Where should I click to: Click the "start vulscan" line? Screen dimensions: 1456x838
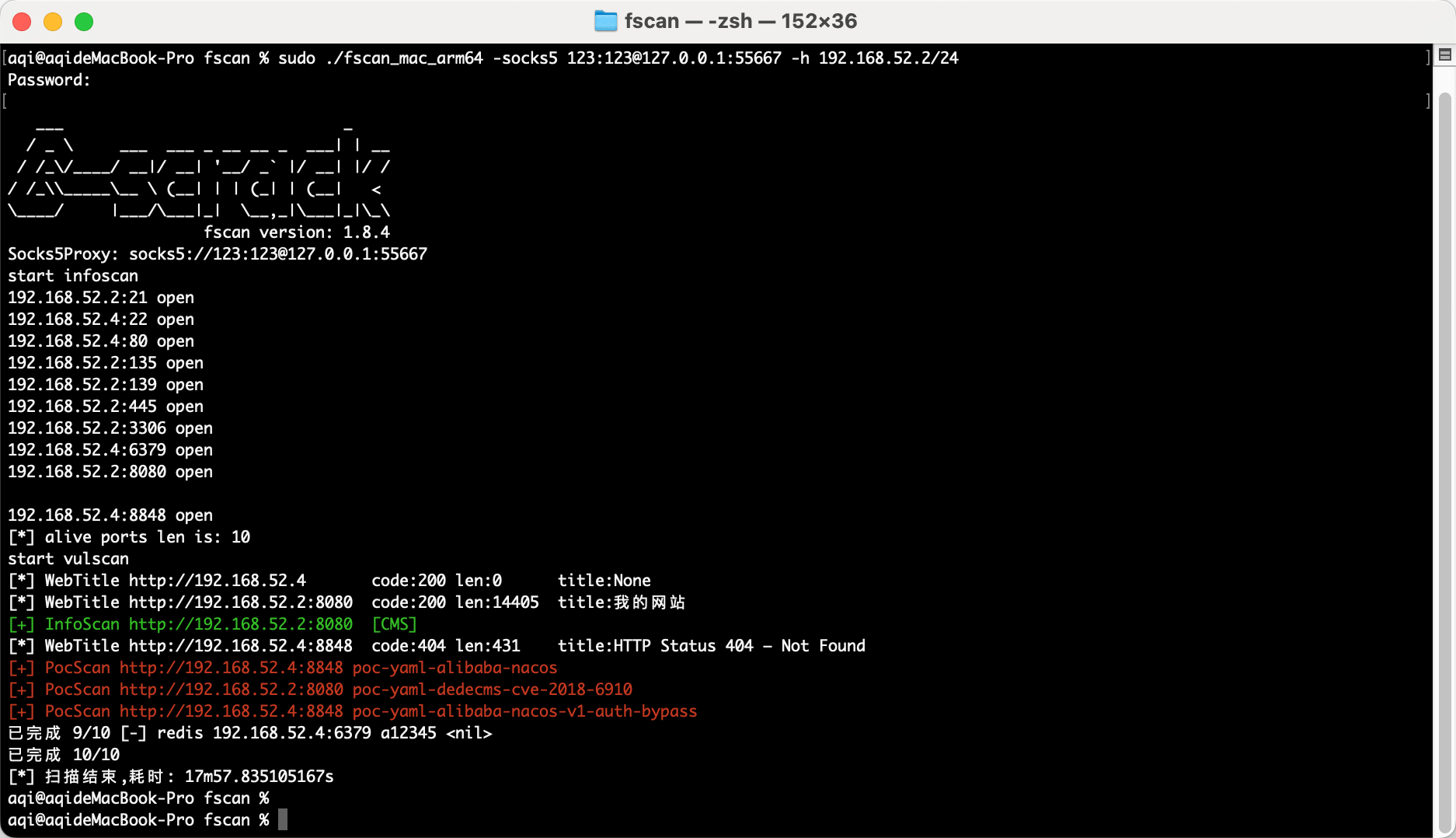pyautogui.click(x=68, y=559)
